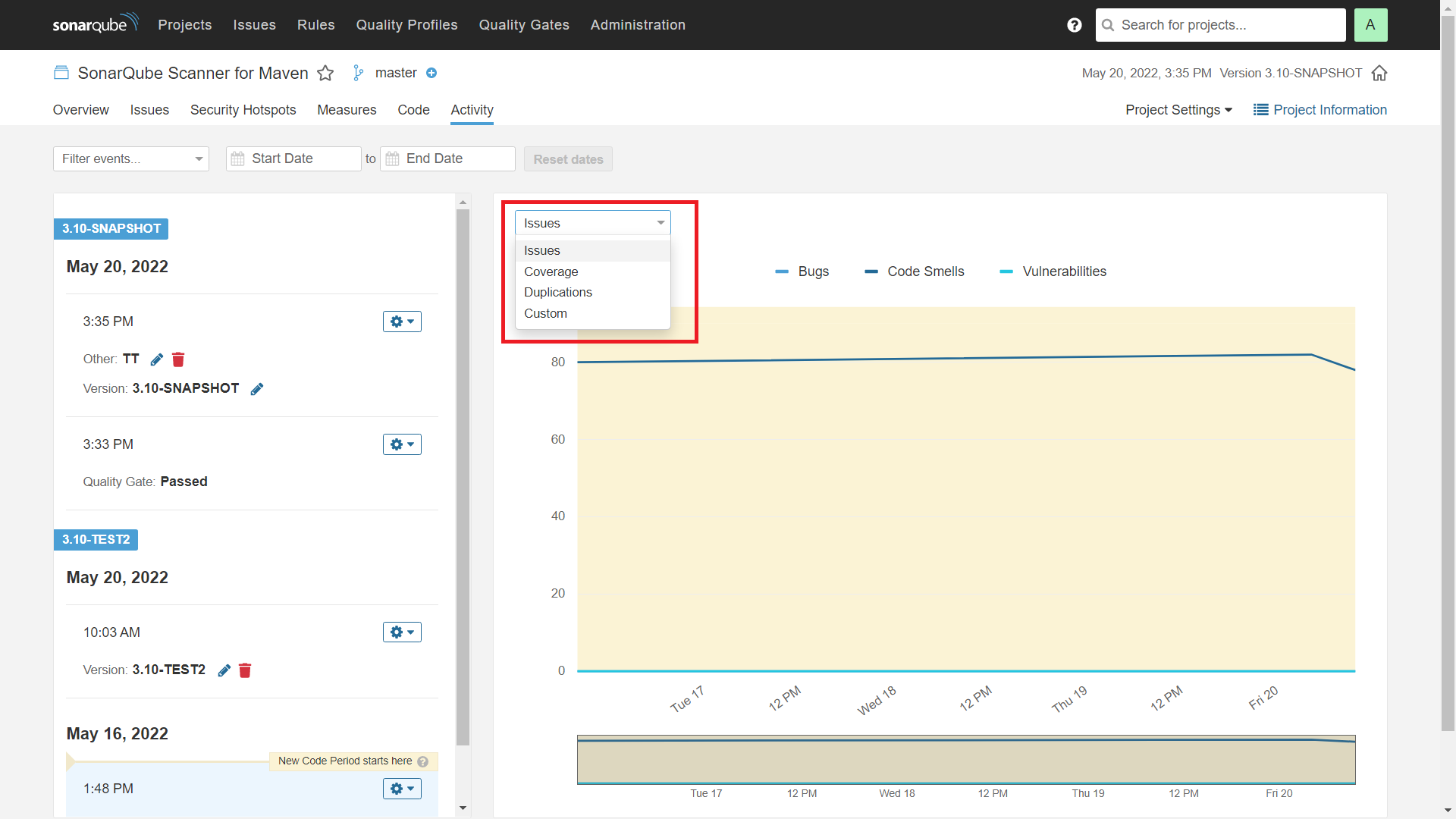Click the branch icon beside master
1456x819 pixels.
(358, 73)
